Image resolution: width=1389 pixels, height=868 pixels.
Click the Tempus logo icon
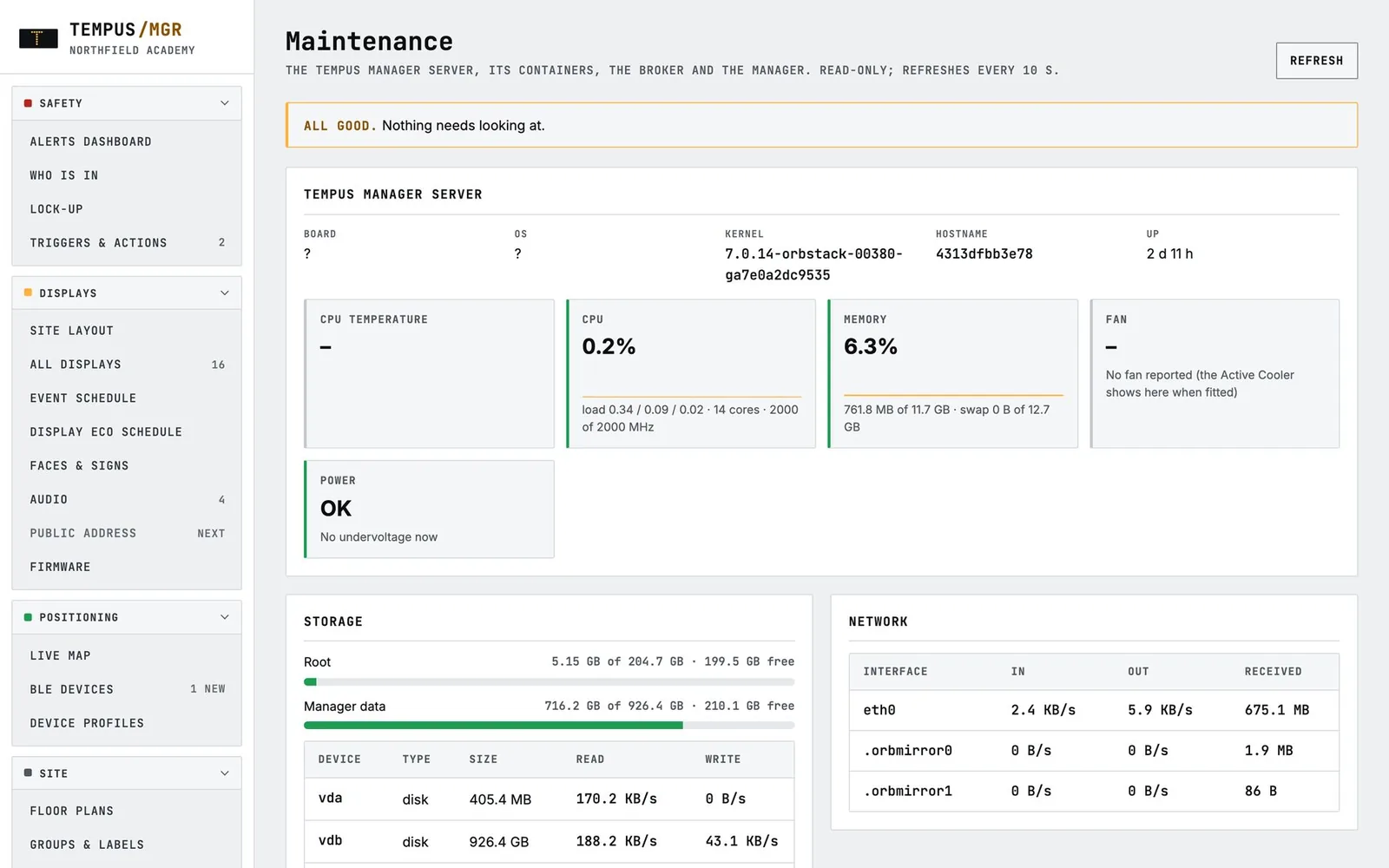point(38,38)
